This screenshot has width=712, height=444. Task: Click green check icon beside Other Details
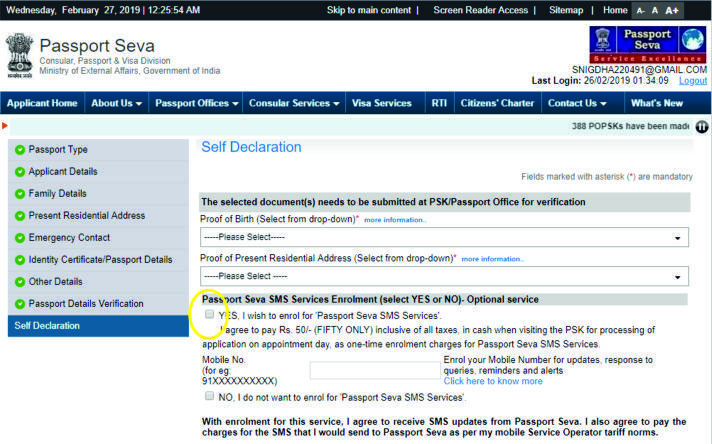20,282
